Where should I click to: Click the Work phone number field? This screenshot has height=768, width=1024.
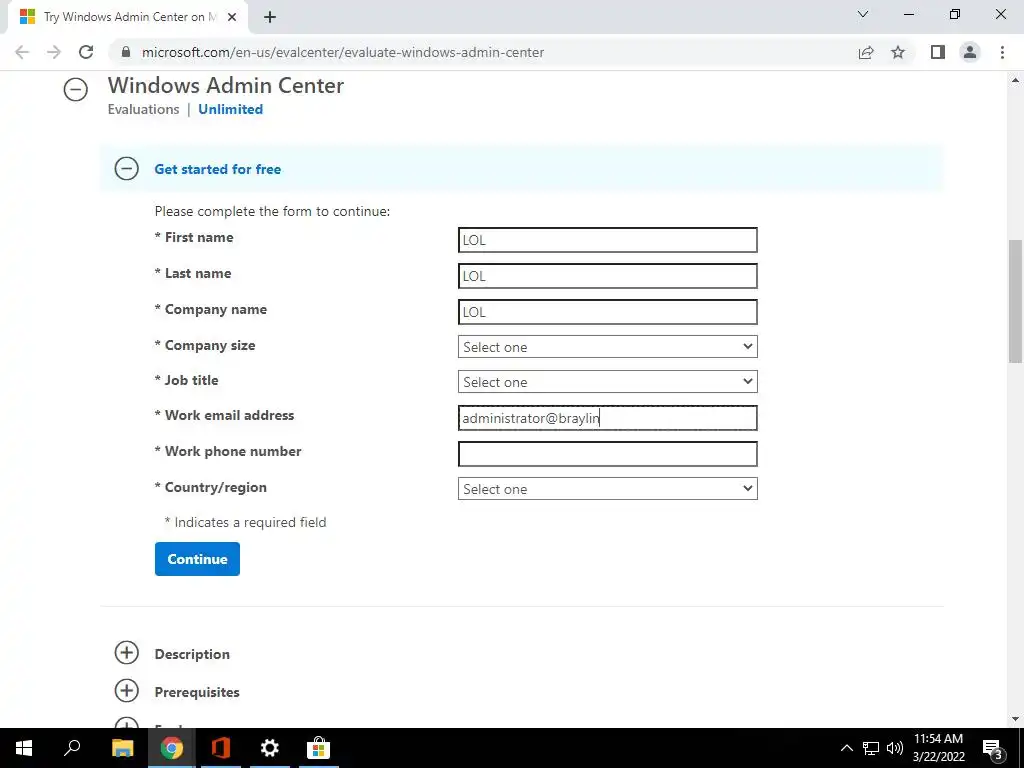(x=607, y=454)
